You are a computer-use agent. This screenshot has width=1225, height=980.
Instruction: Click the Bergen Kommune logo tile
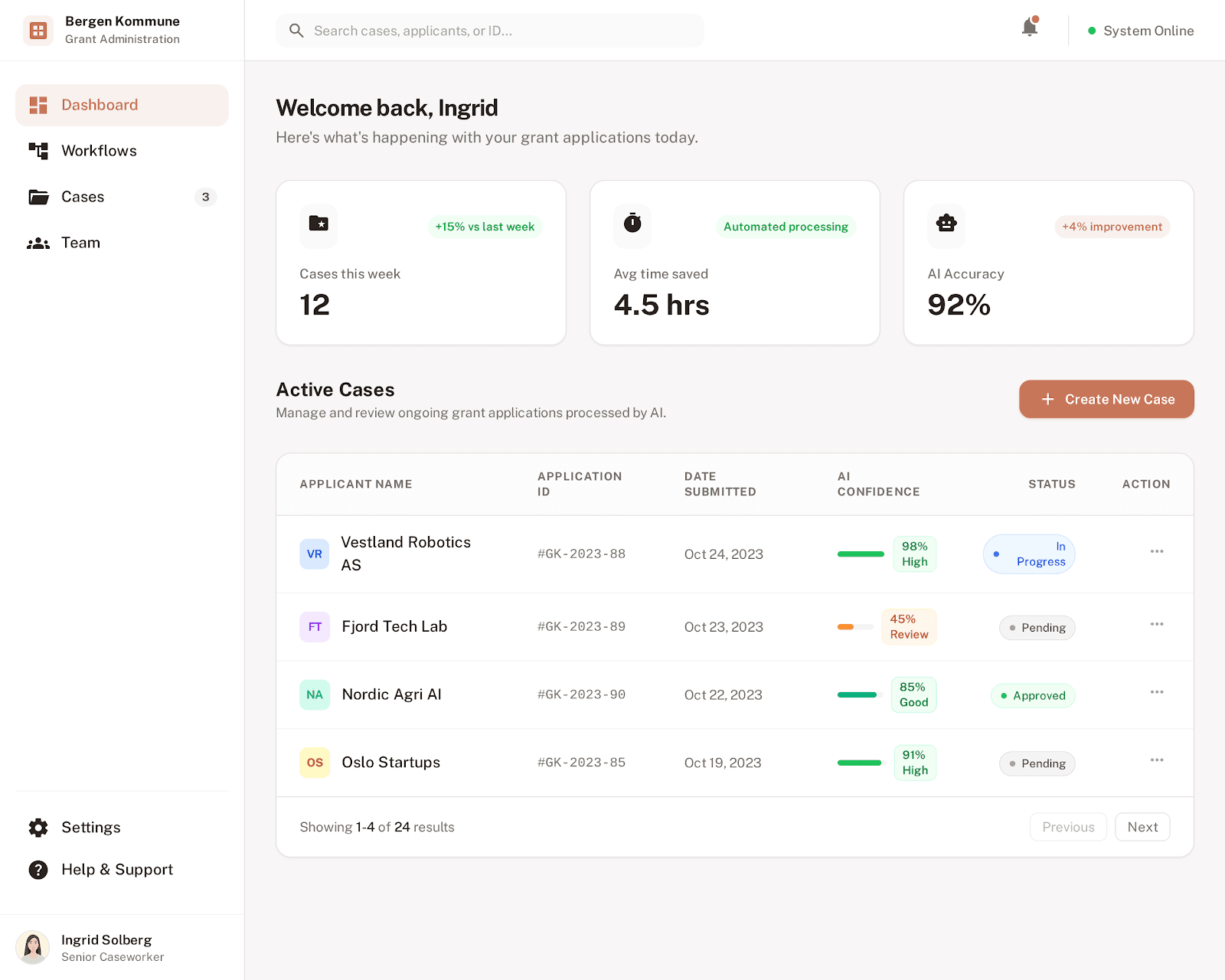[x=38, y=30]
